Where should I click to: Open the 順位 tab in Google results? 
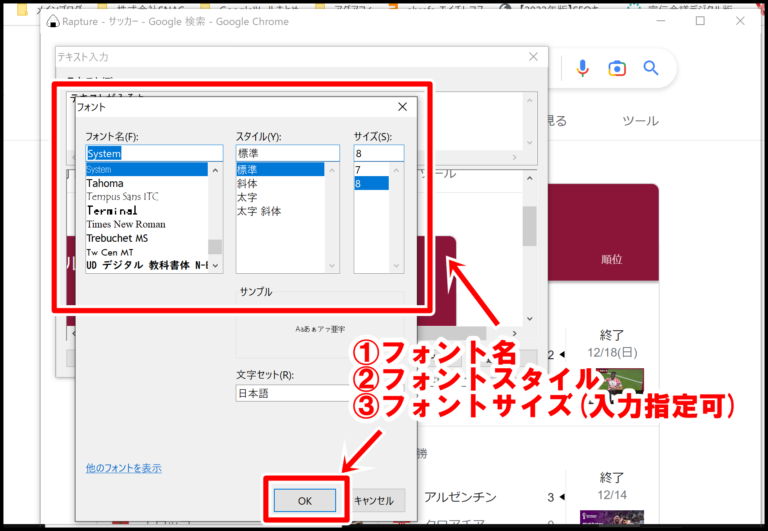pyautogui.click(x=611, y=259)
